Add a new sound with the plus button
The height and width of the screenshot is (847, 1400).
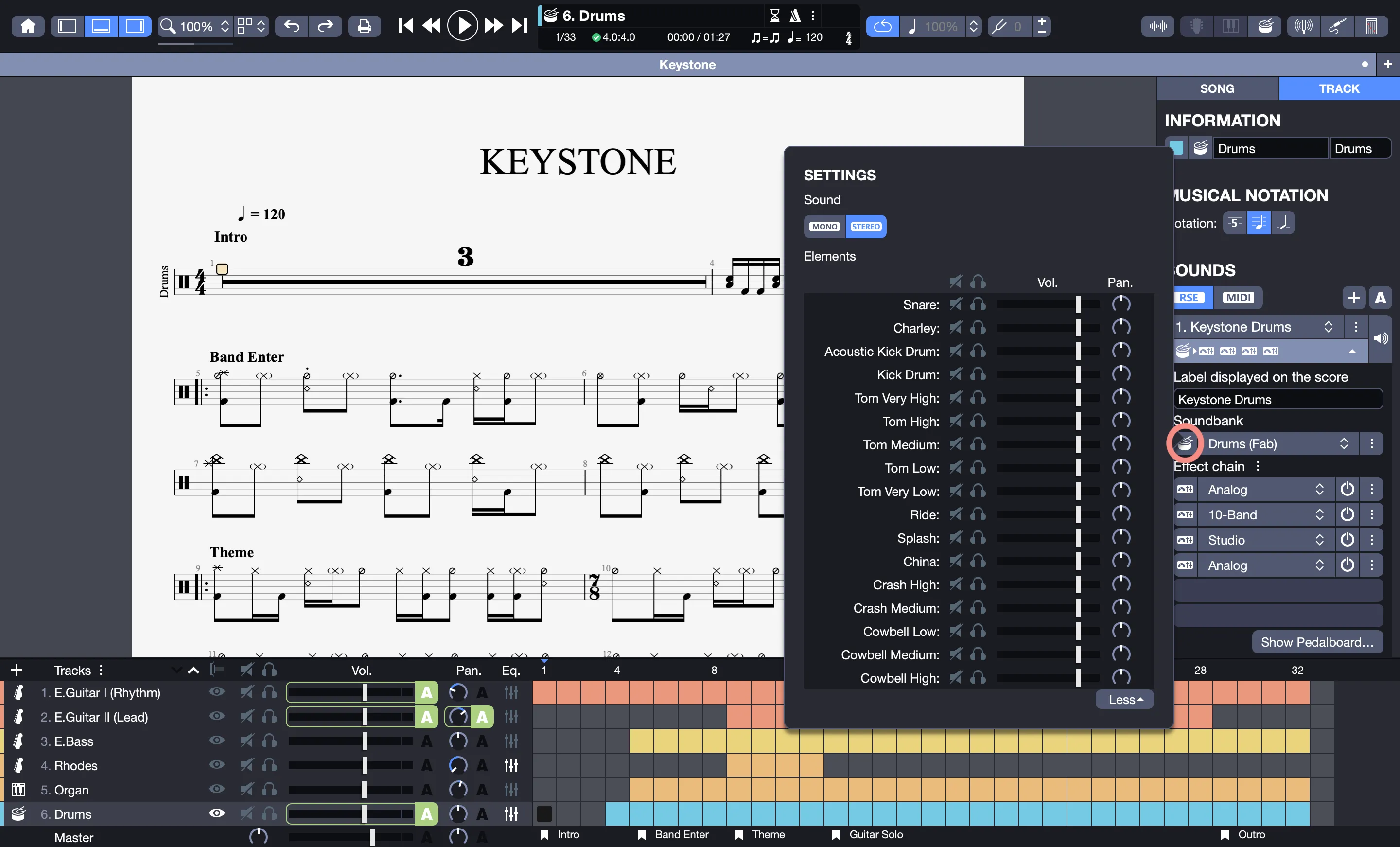click(x=1354, y=297)
